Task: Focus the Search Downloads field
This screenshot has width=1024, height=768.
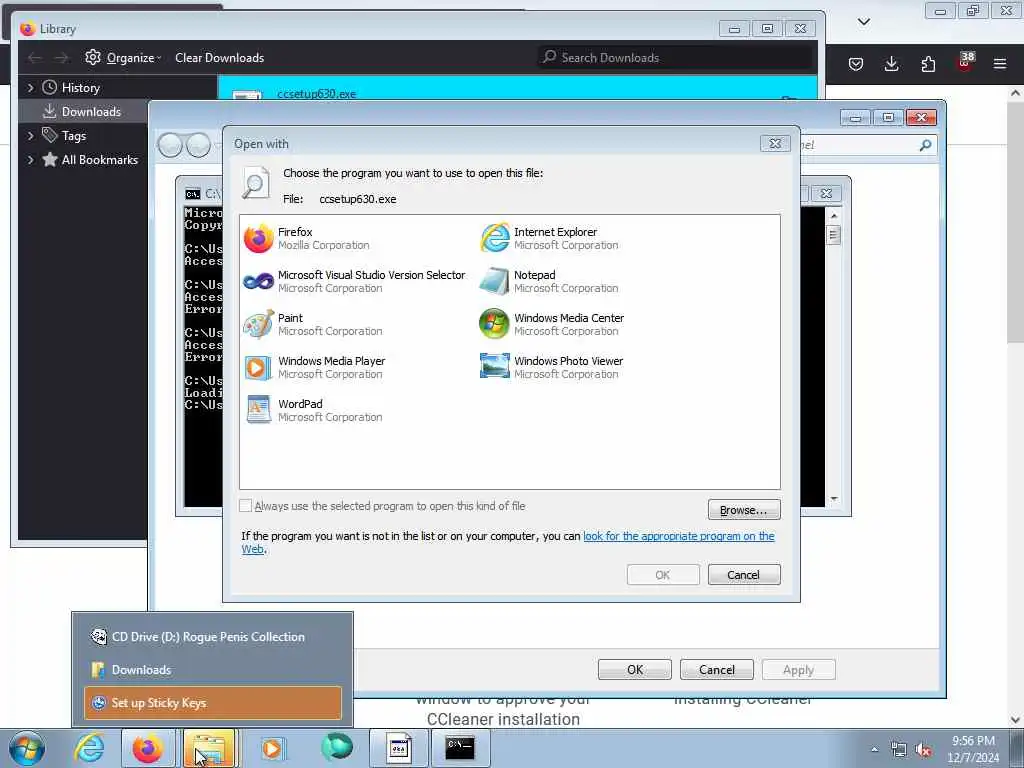Action: click(x=674, y=57)
